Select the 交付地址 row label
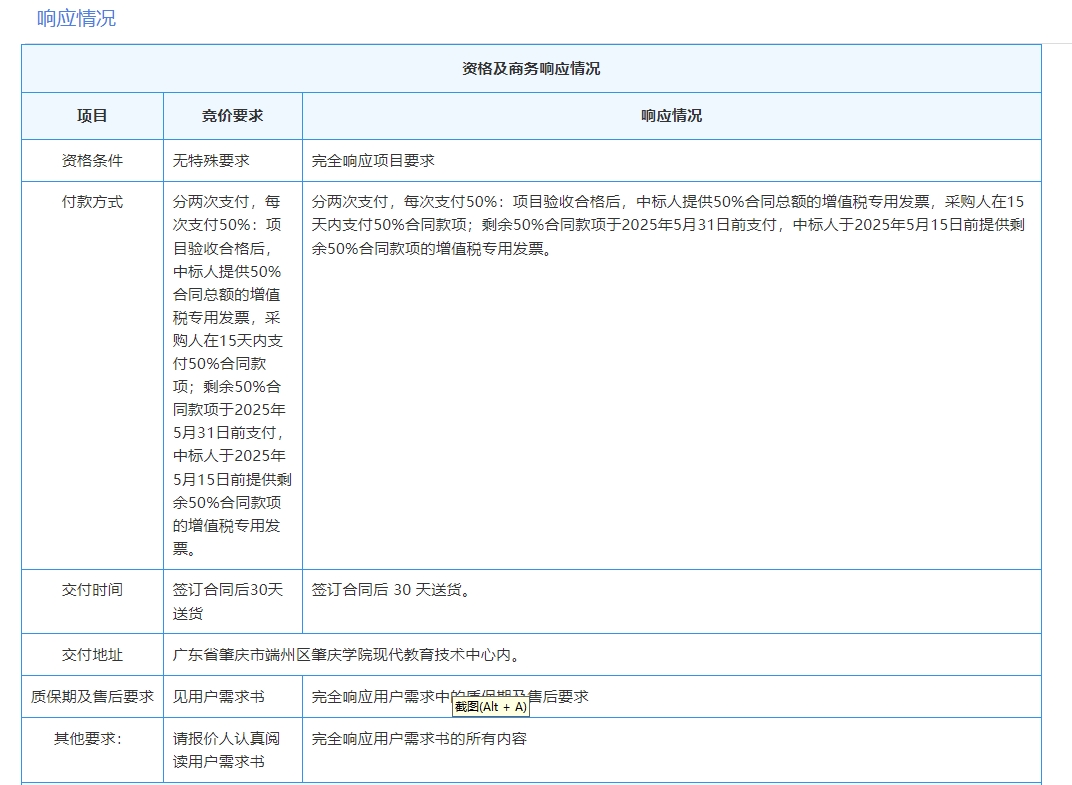1072x785 pixels. click(x=92, y=655)
